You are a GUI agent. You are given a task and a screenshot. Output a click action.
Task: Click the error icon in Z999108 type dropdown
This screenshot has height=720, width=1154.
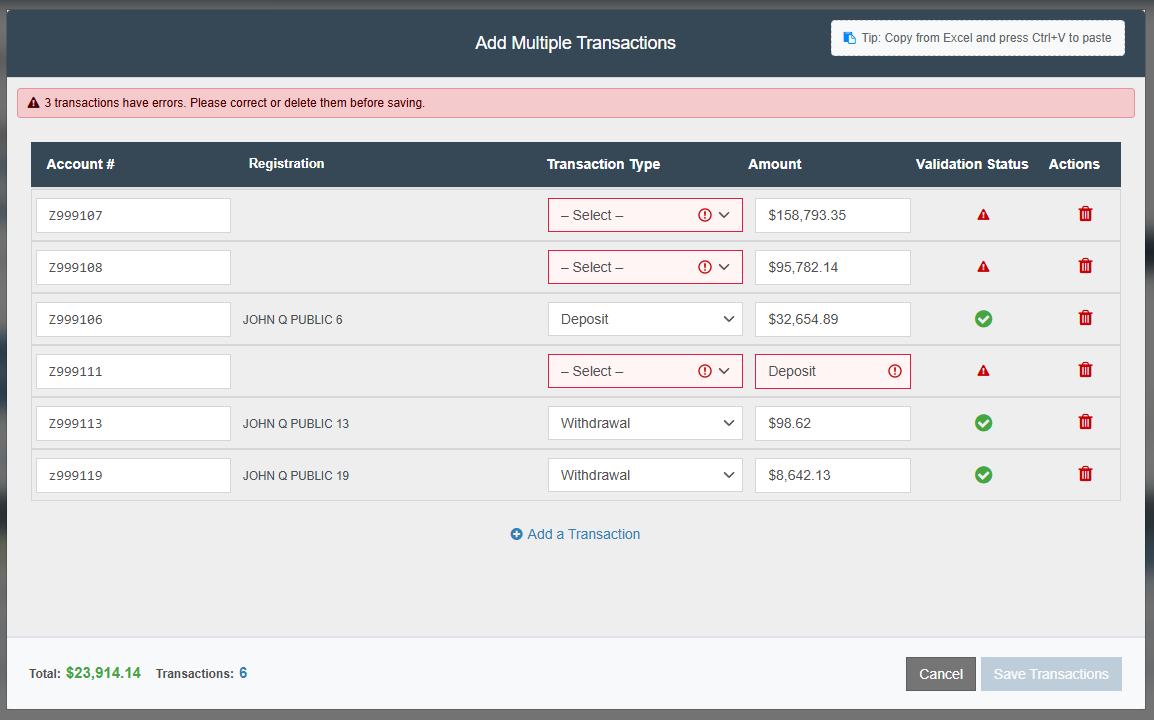pos(704,267)
